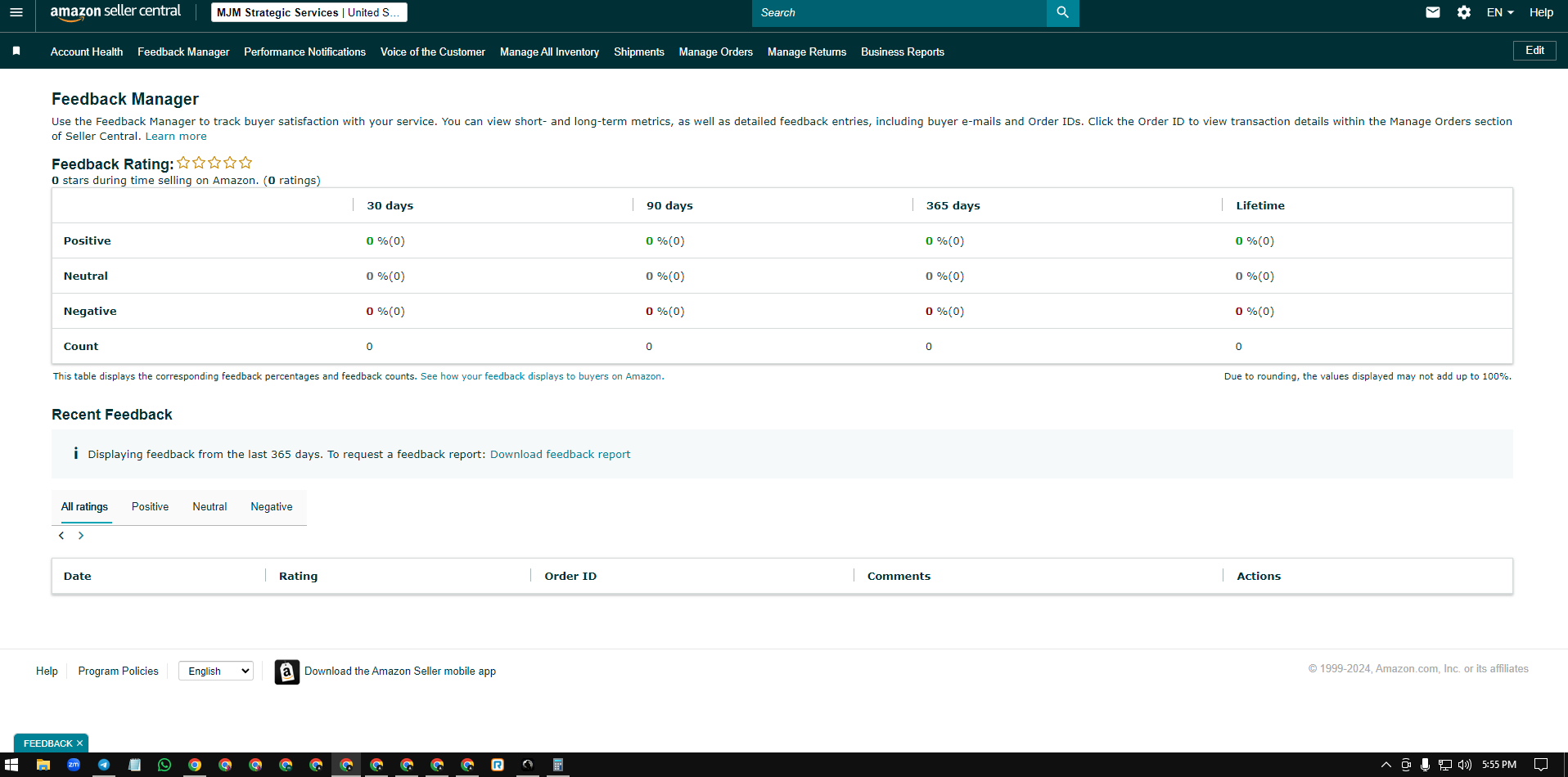
Task: Switch to the Negative tab
Action: click(x=272, y=507)
